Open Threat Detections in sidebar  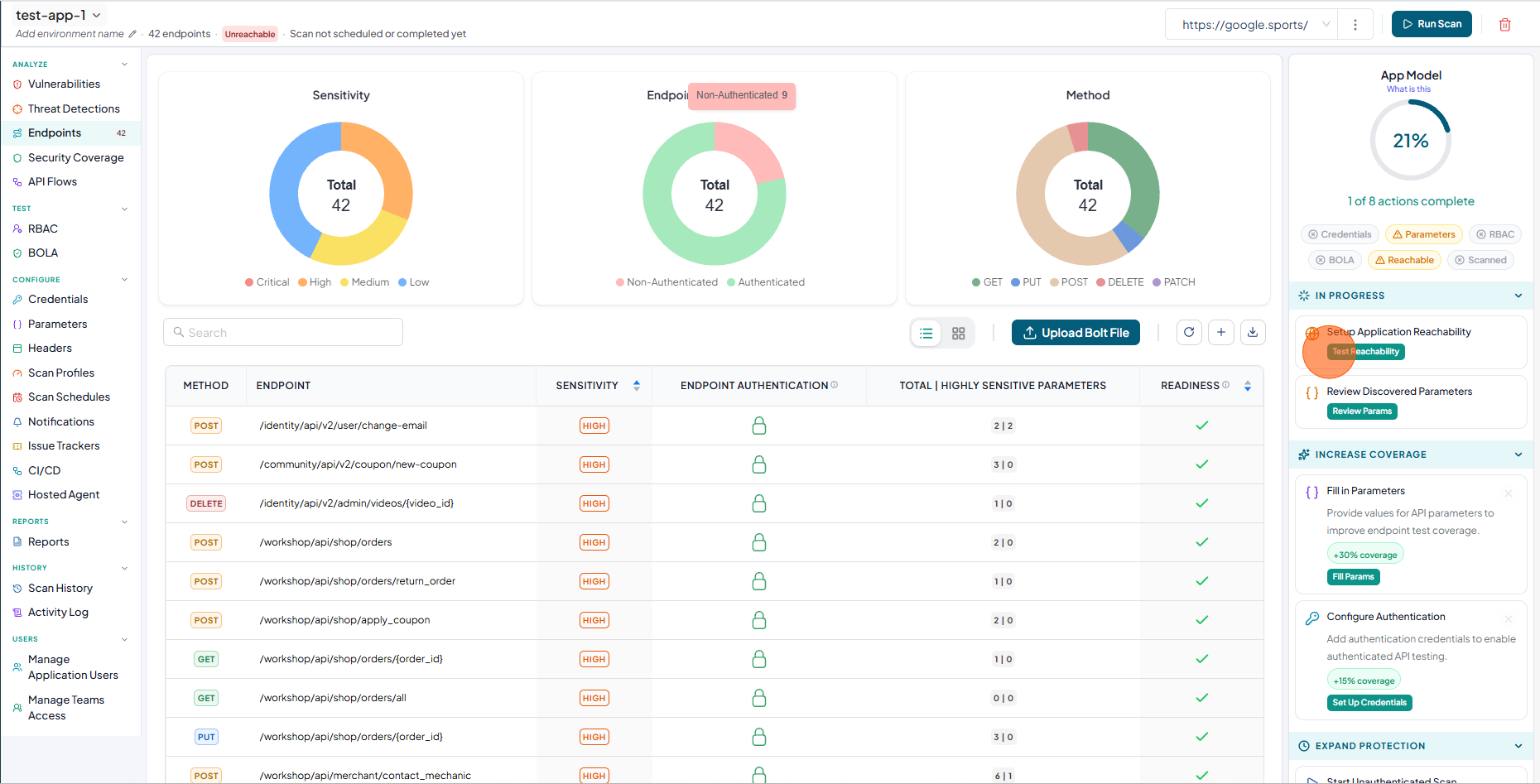point(74,109)
